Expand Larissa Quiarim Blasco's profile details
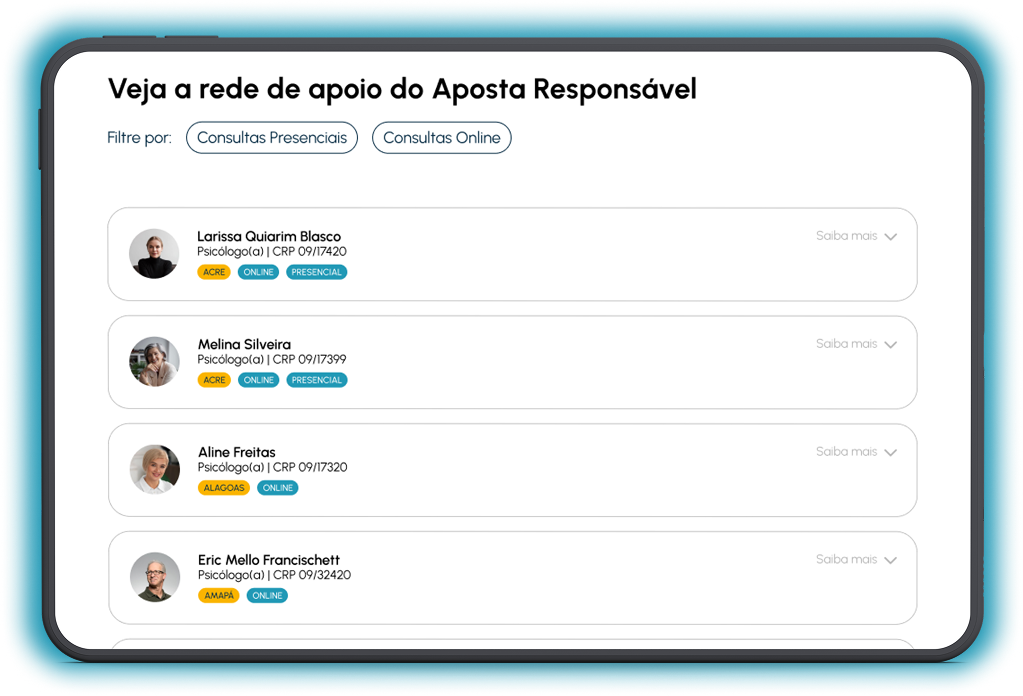 pyautogui.click(x=856, y=235)
